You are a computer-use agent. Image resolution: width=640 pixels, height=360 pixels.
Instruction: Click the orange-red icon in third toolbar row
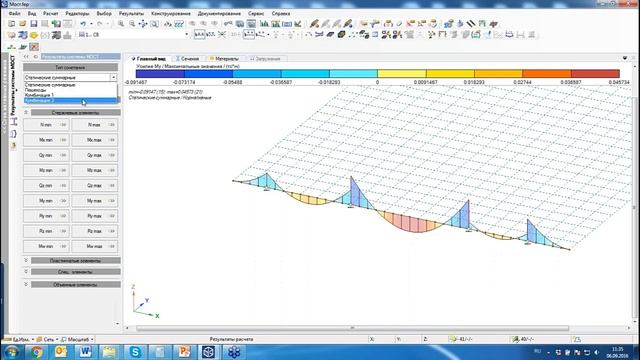pos(34,47)
